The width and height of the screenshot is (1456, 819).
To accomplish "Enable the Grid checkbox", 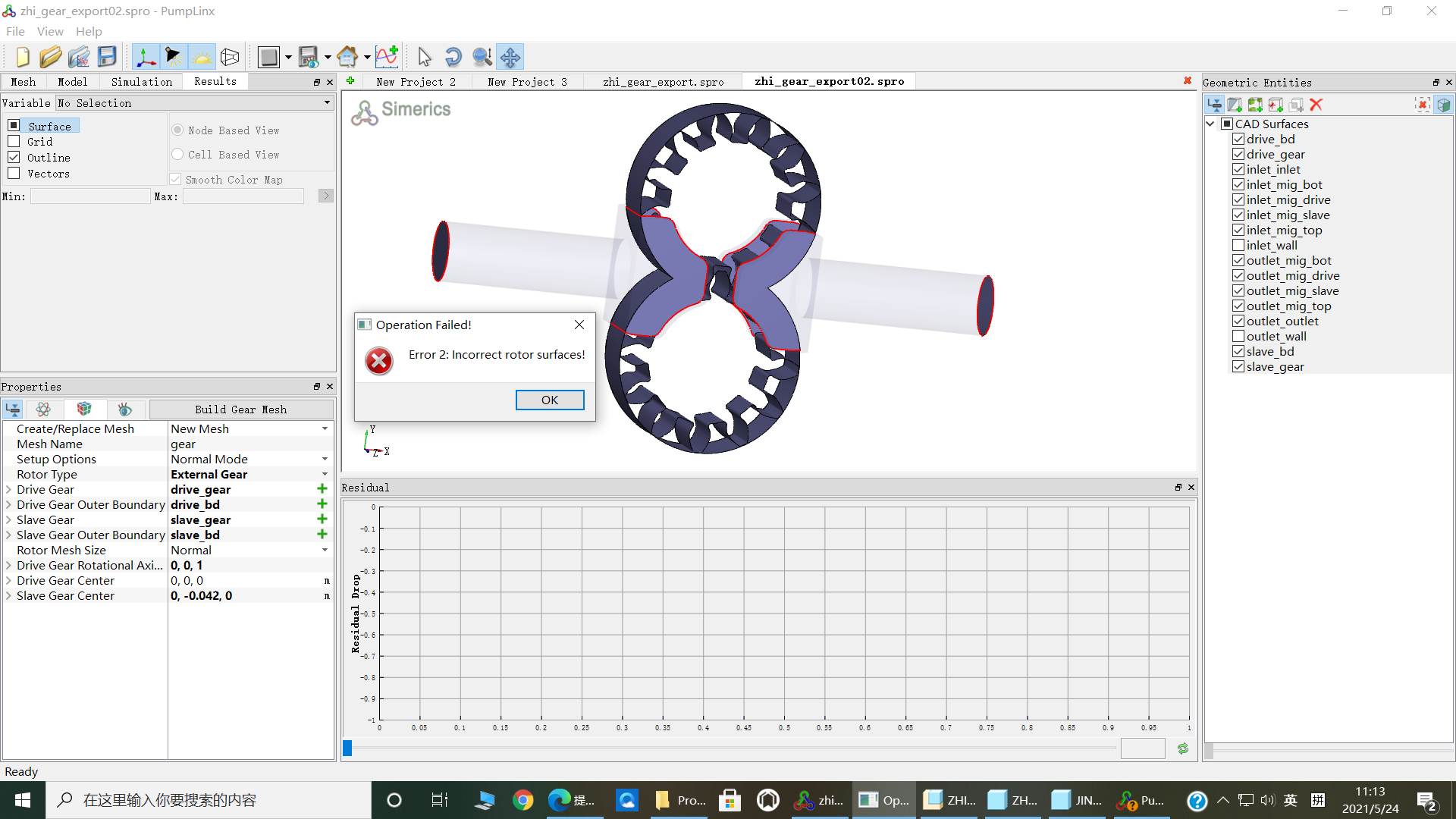I will [x=14, y=141].
